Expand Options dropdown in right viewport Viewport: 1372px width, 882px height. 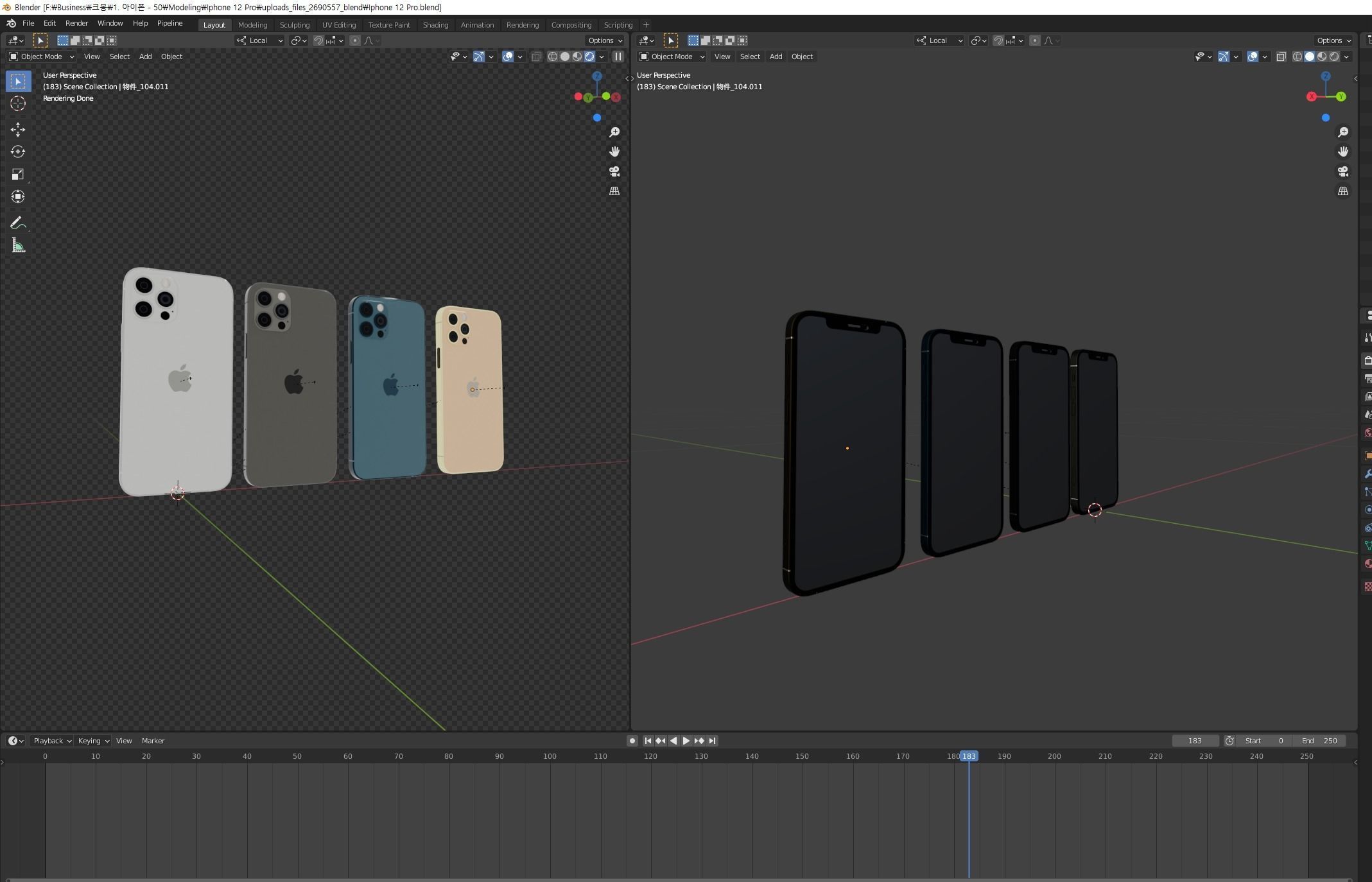click(x=1333, y=40)
